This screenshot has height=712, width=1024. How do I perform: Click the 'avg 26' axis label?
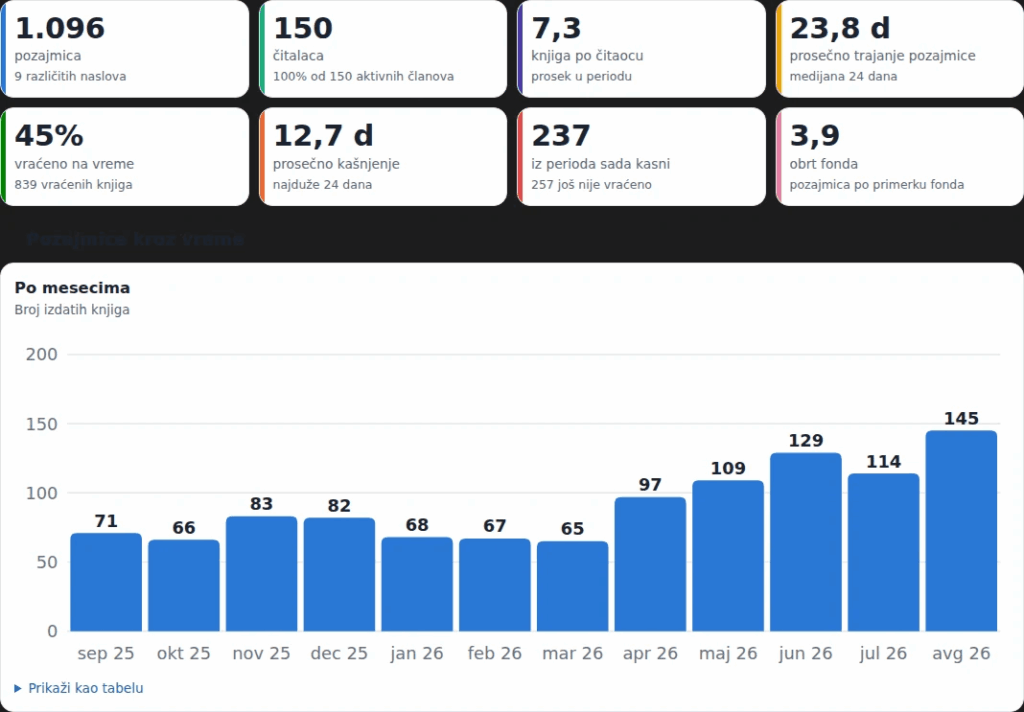(x=961, y=653)
